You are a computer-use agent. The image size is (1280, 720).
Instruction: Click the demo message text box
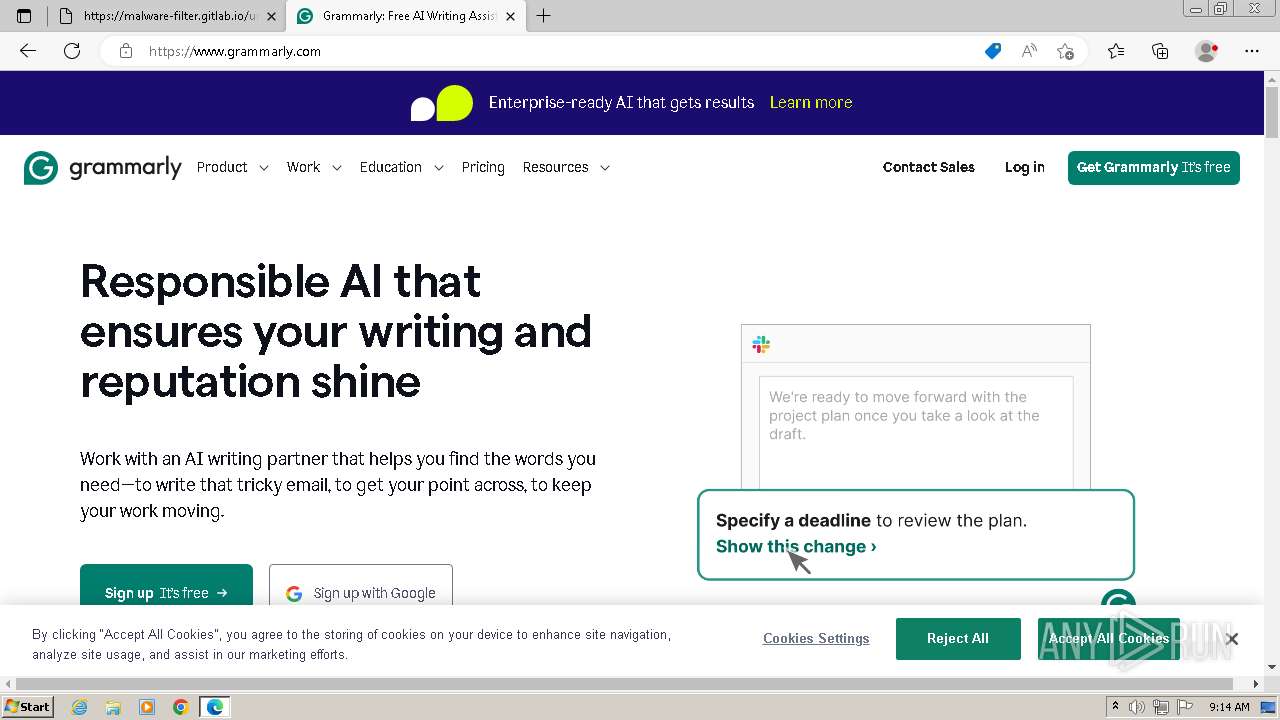[916, 432]
